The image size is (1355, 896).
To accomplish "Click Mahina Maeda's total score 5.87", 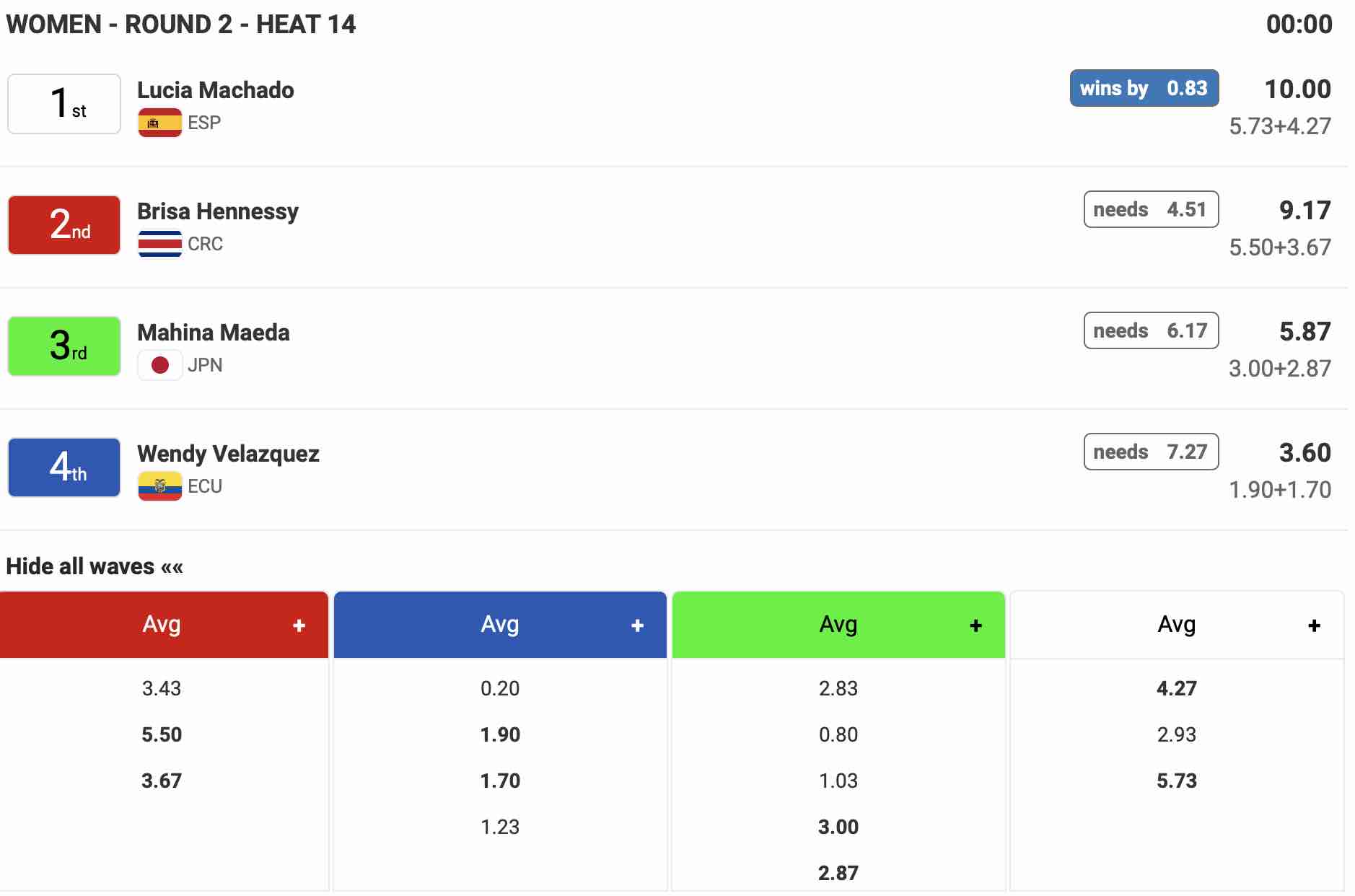I will [x=1304, y=332].
